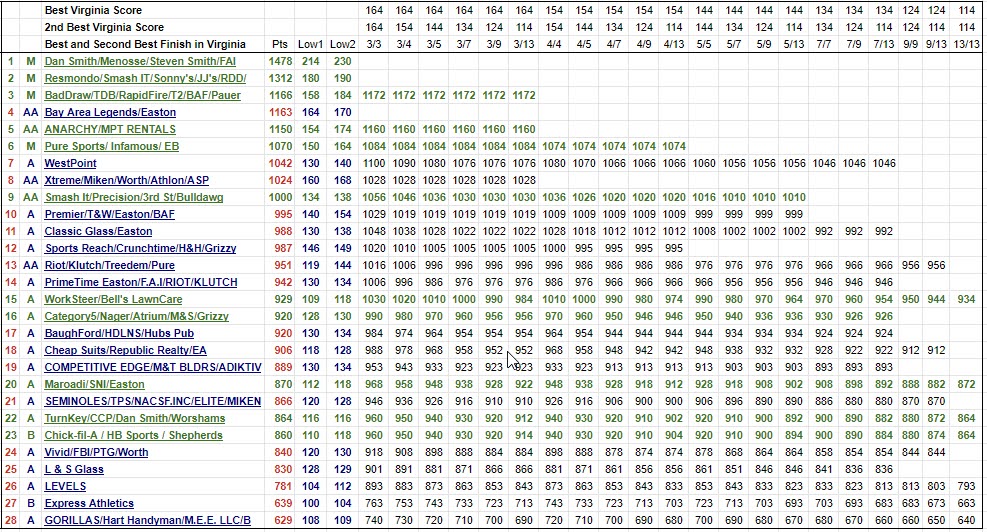Click 3/3 value 763 in Express Athletics row

(x=374, y=503)
